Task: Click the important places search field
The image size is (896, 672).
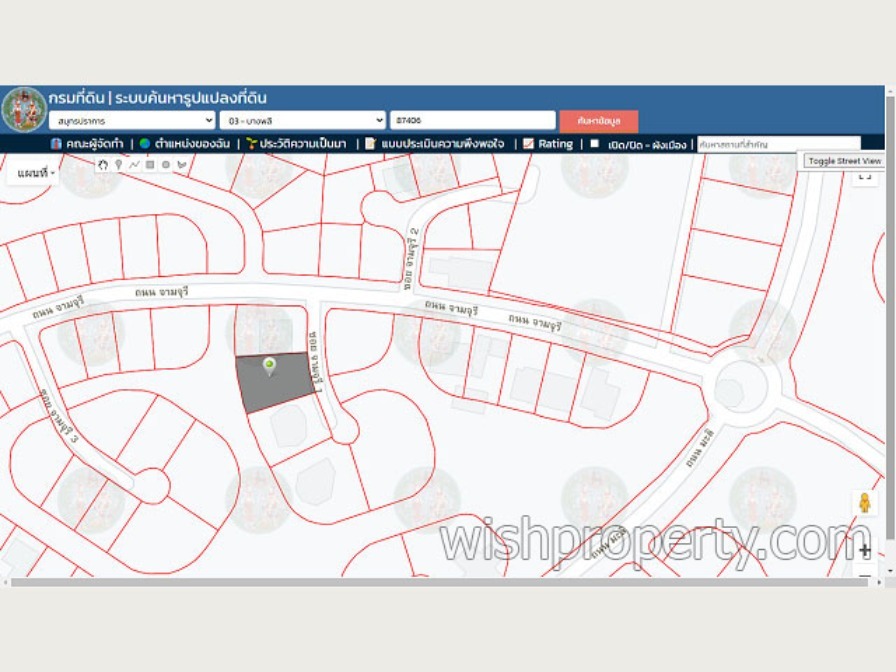Action: [779, 145]
